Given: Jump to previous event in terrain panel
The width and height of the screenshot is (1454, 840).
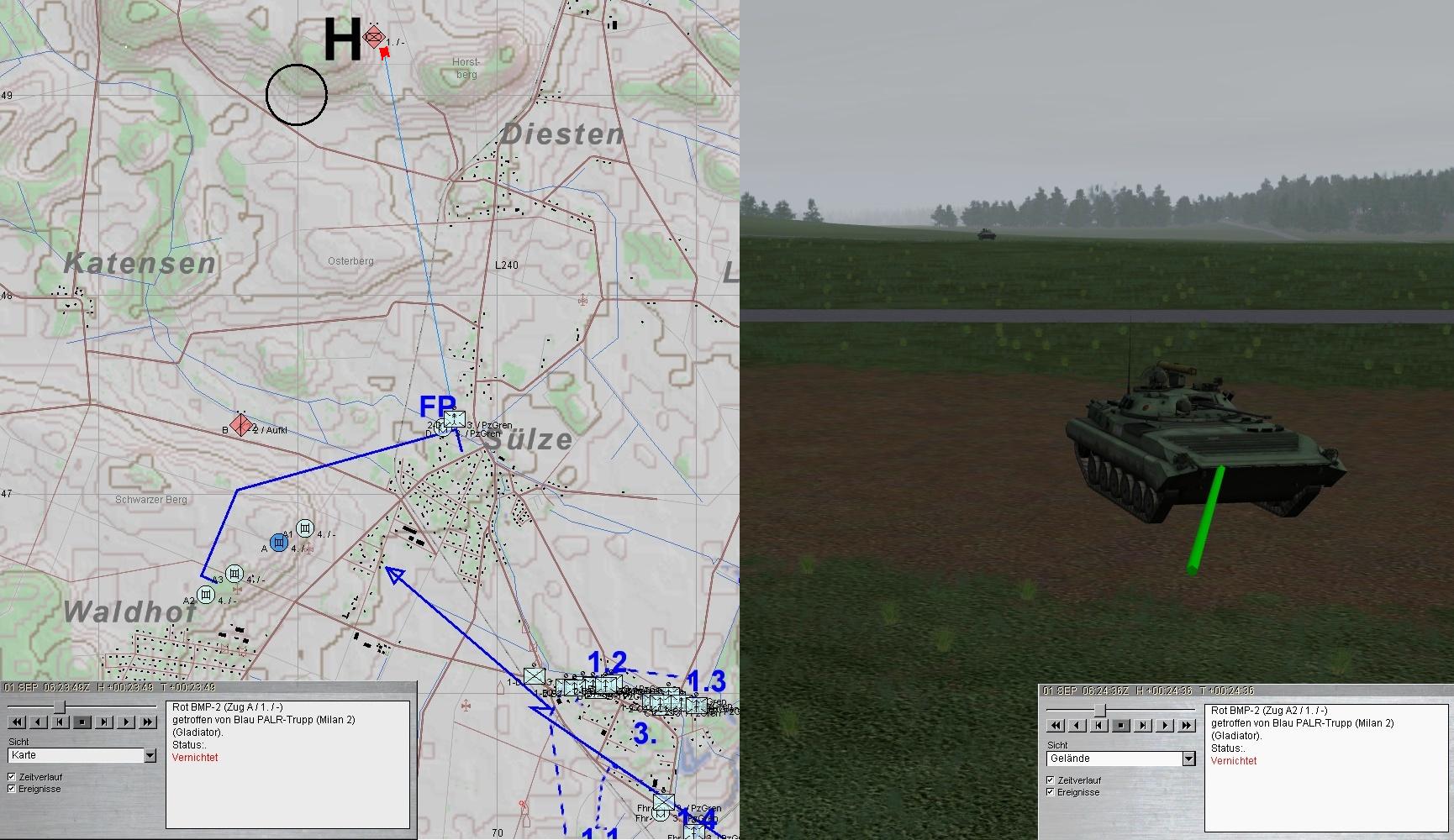Looking at the screenshot, I should pos(1099,725).
